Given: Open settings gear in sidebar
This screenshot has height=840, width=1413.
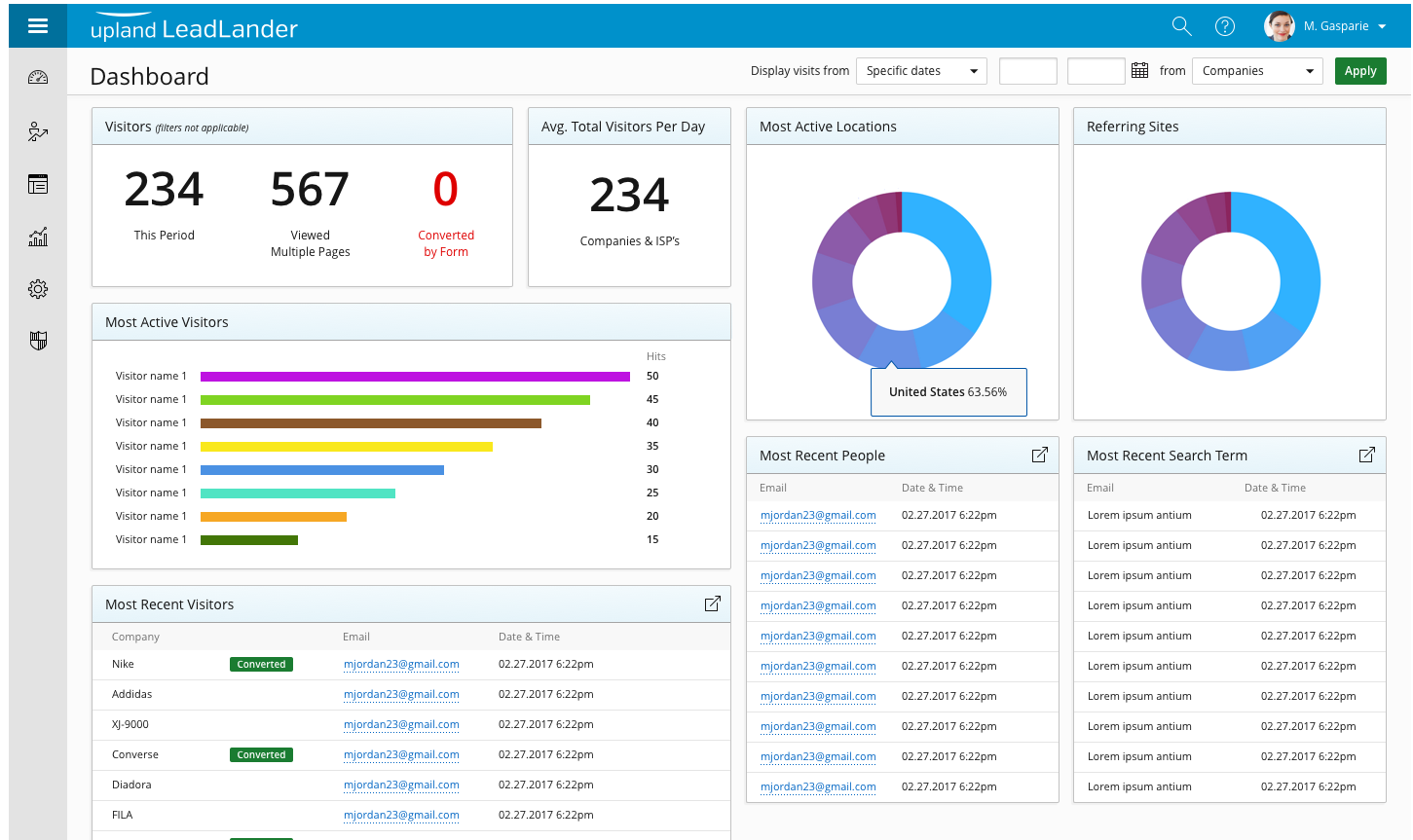Looking at the screenshot, I should pos(38,289).
